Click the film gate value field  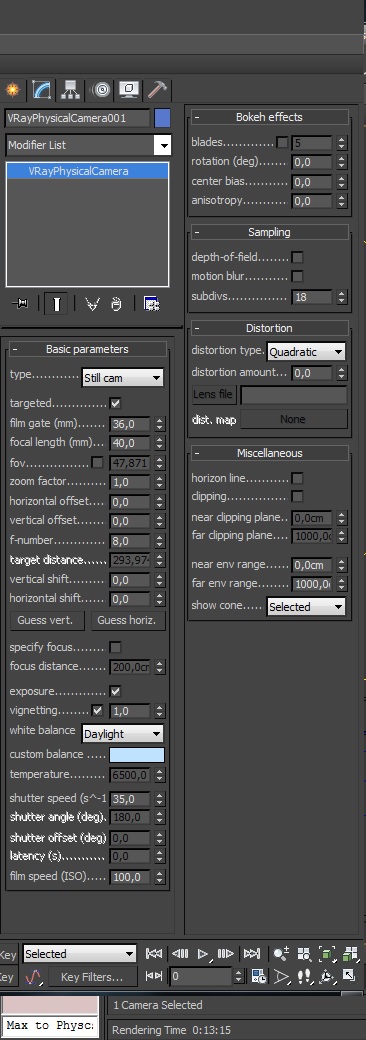[131, 424]
